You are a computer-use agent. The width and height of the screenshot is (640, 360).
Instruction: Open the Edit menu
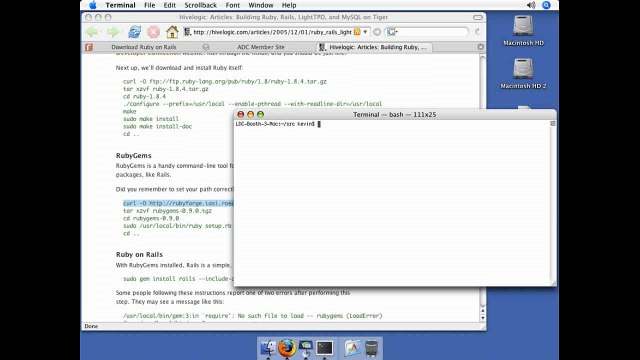click(169, 5)
